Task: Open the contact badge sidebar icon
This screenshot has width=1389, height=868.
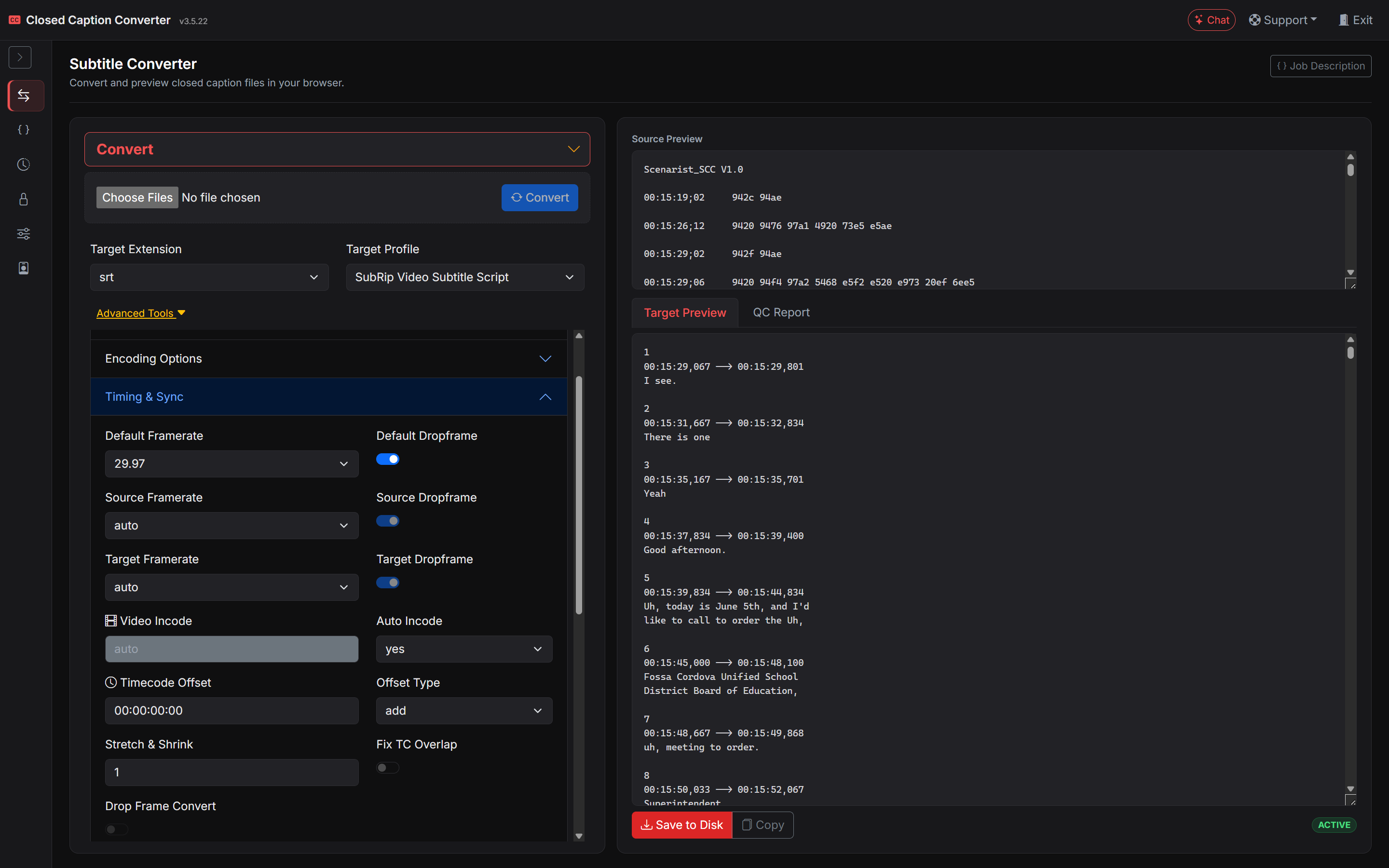Action: click(24, 269)
